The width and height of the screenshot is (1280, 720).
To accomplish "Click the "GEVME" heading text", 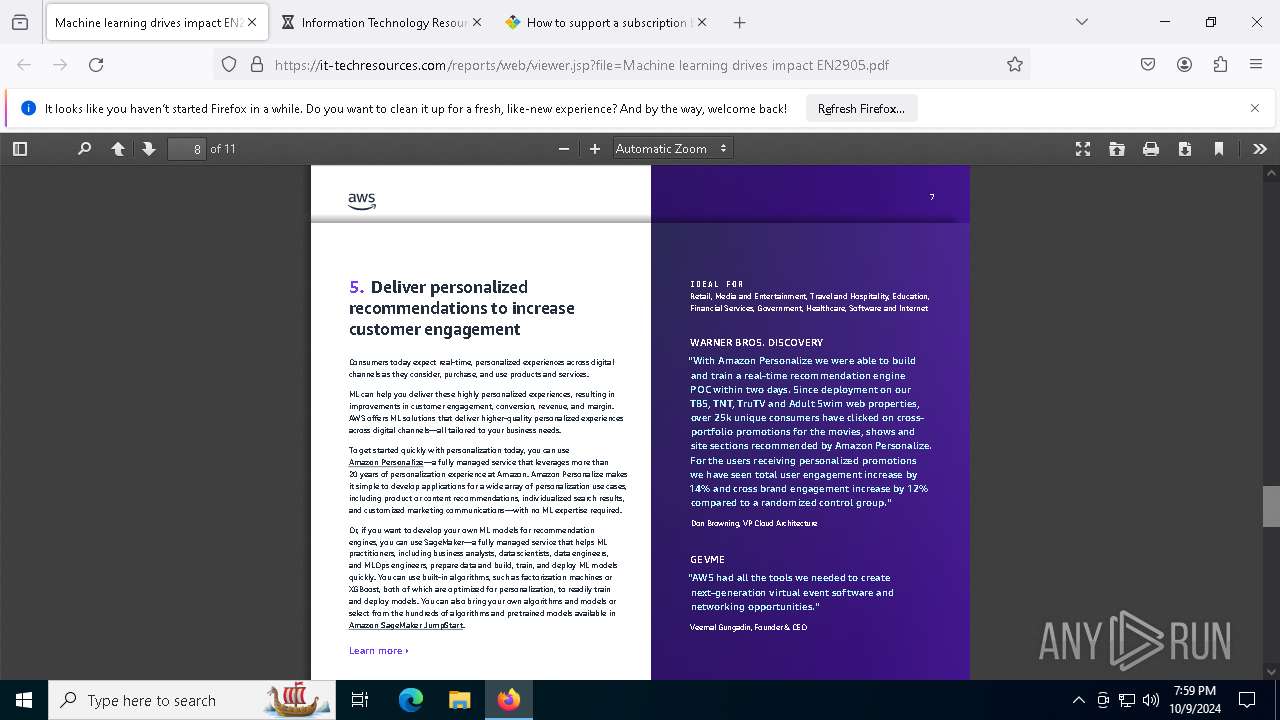I will [707, 560].
